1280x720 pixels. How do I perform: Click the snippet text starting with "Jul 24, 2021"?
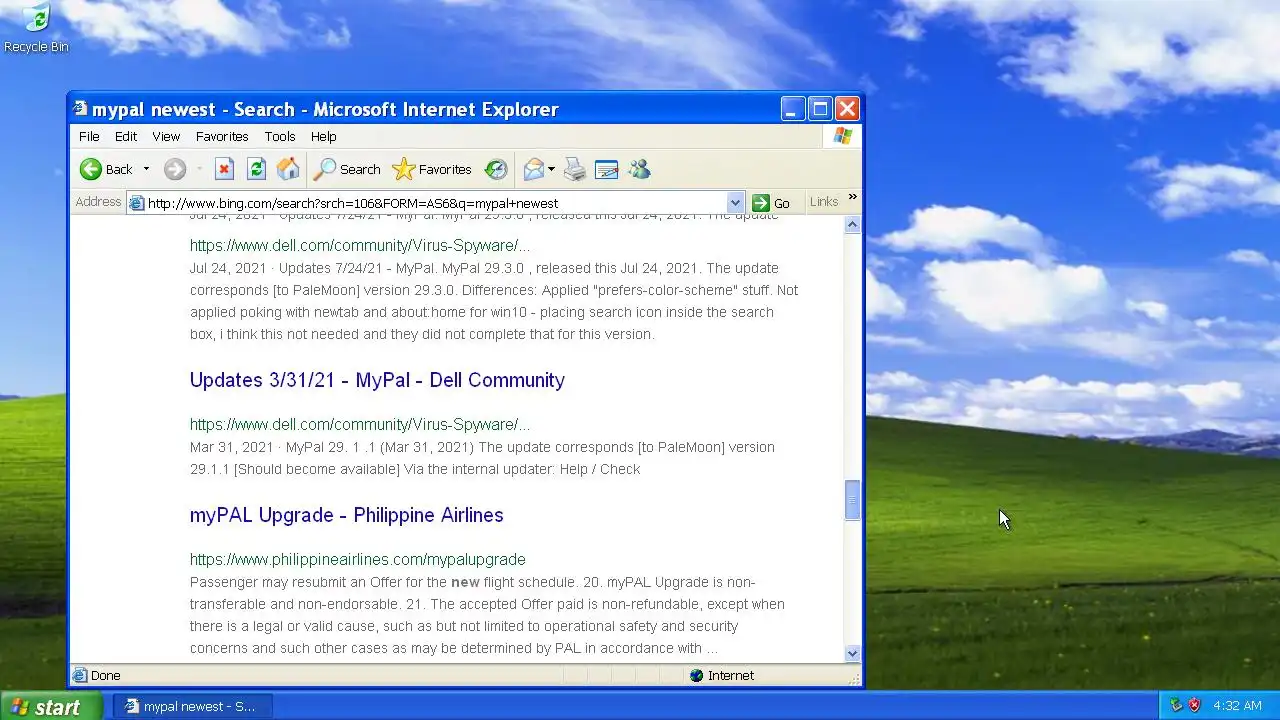(x=494, y=301)
